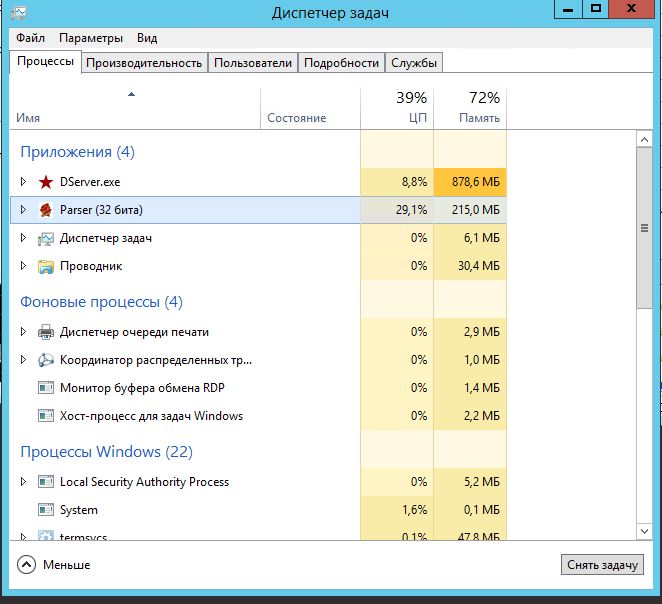Click the scrollbar down arrow

click(644, 531)
